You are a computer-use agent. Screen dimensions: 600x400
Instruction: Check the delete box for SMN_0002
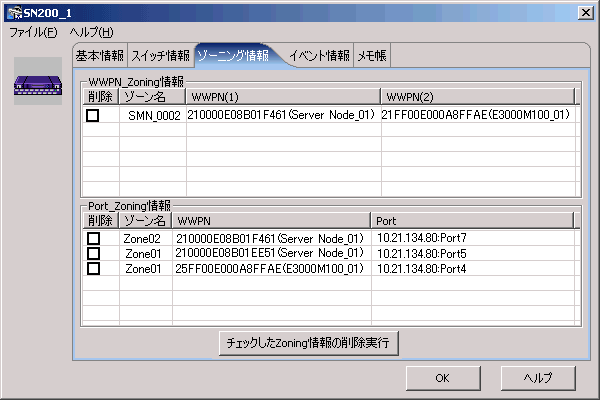(x=93, y=115)
